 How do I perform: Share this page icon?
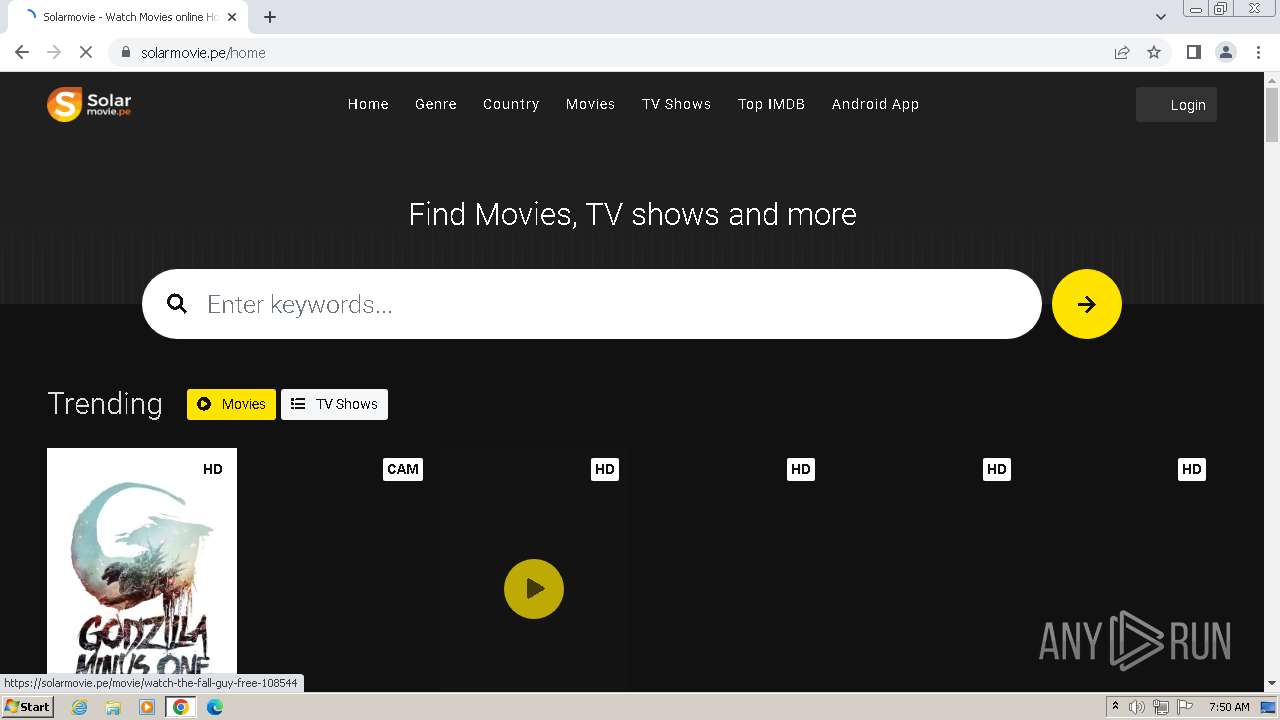1122,52
